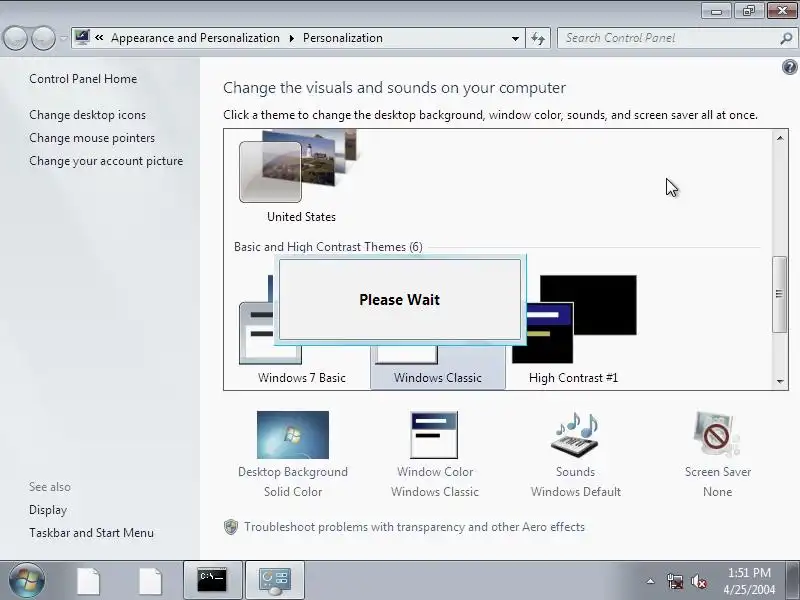Click the theme list scroll down arrow
The height and width of the screenshot is (600, 800).
(780, 381)
